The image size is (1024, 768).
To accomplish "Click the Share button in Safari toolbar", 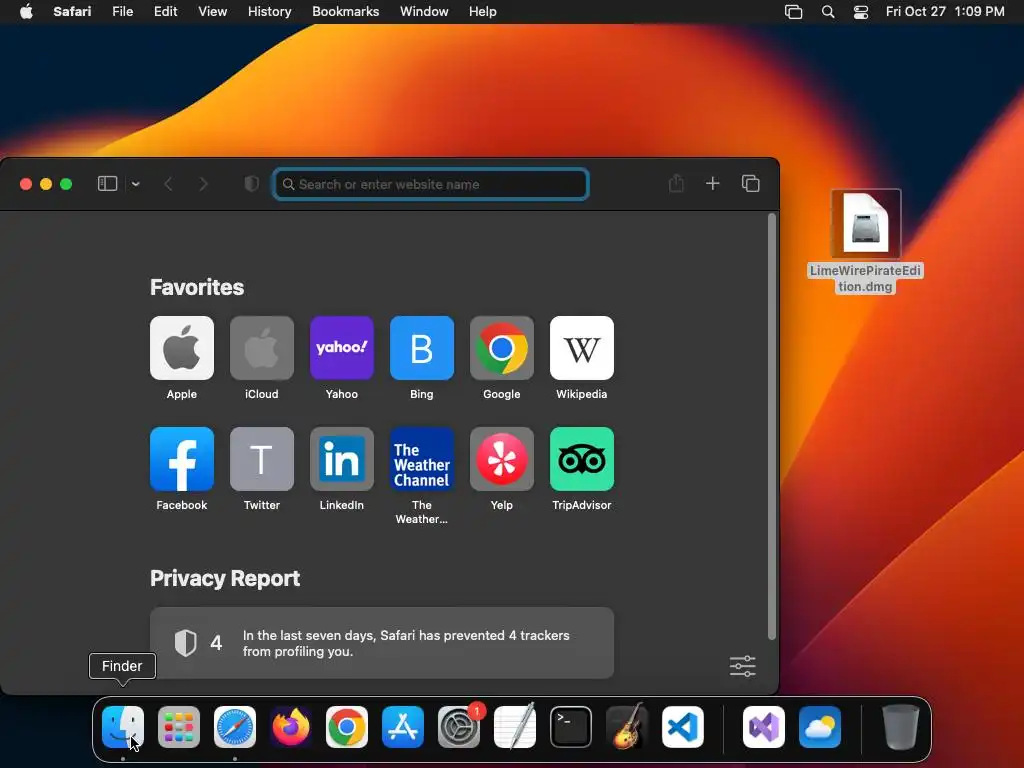I will click(677, 184).
